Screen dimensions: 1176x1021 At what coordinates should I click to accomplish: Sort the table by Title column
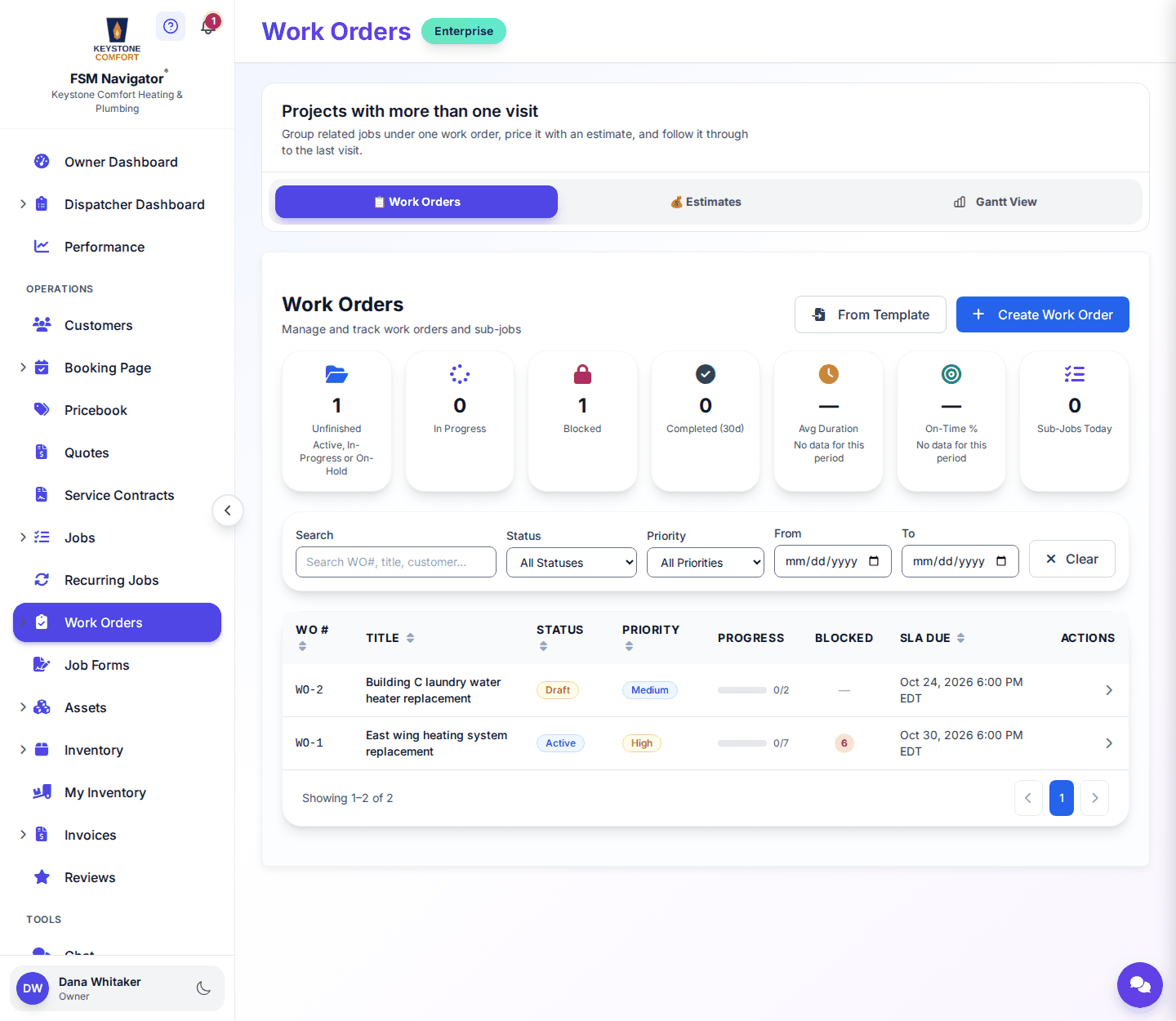click(390, 638)
